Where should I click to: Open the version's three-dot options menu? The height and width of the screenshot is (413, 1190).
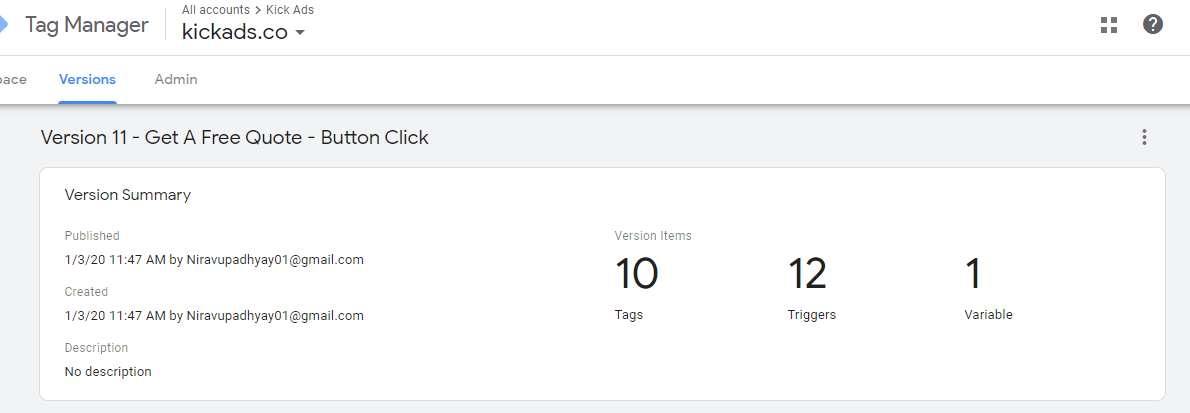coord(1144,137)
